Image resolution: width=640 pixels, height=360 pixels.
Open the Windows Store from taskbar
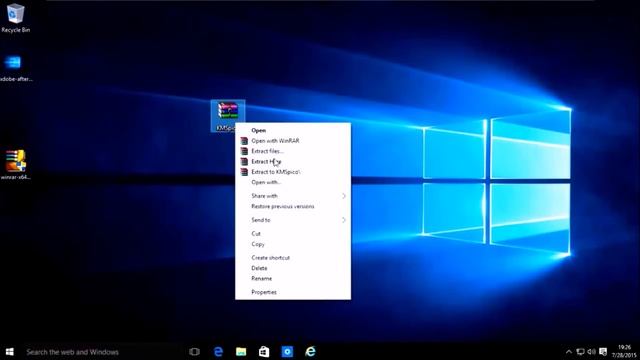(264, 351)
